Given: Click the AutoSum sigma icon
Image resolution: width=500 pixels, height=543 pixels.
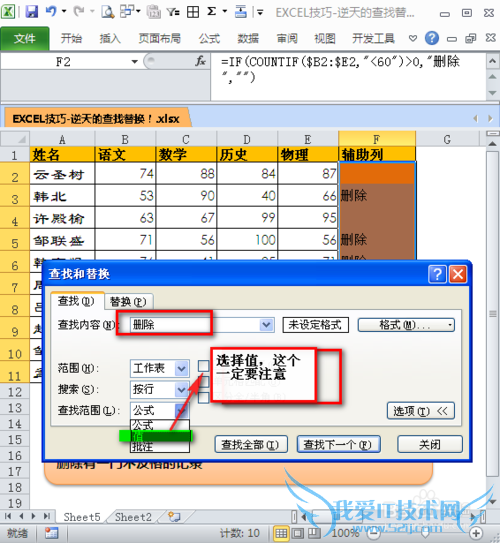Looking at the screenshot, I should coord(211,12).
